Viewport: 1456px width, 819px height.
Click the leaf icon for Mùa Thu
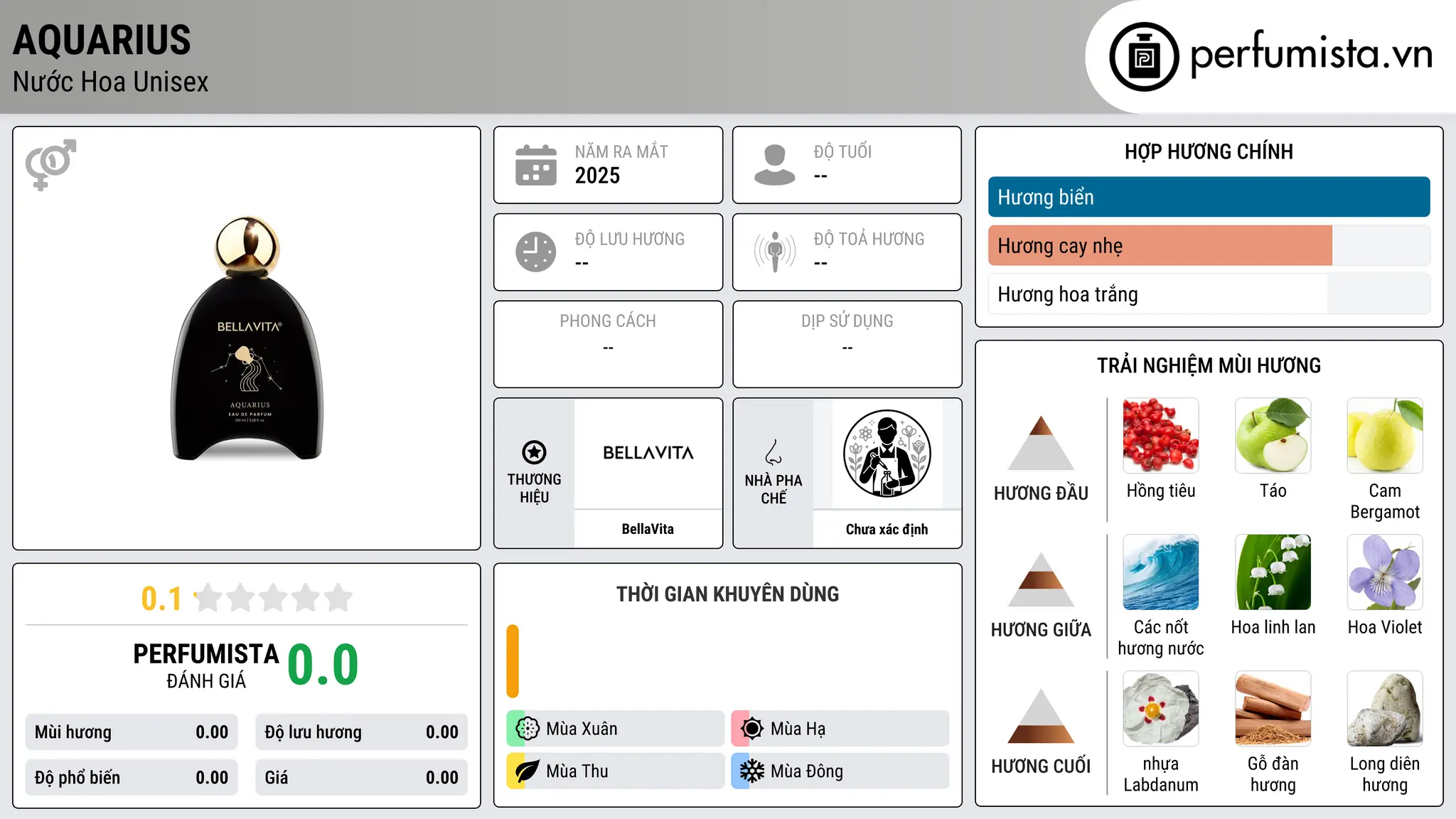point(528,771)
